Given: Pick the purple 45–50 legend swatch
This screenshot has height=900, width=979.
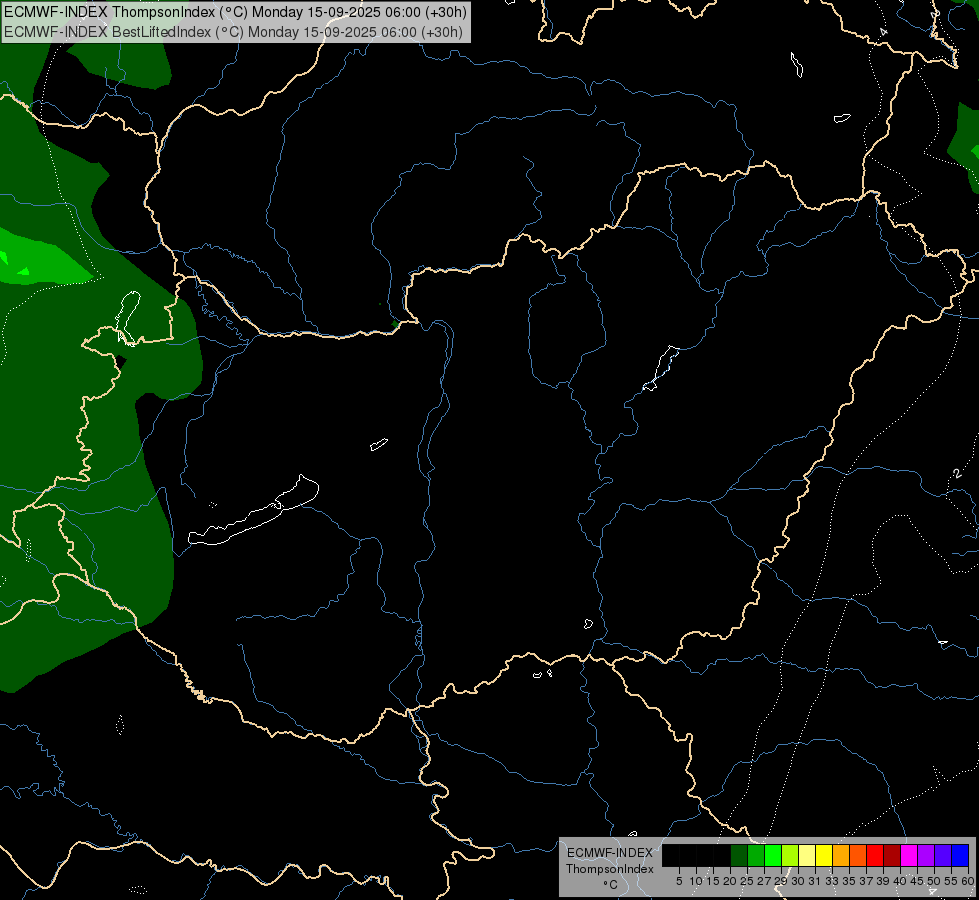Looking at the screenshot, I should pos(926,855).
